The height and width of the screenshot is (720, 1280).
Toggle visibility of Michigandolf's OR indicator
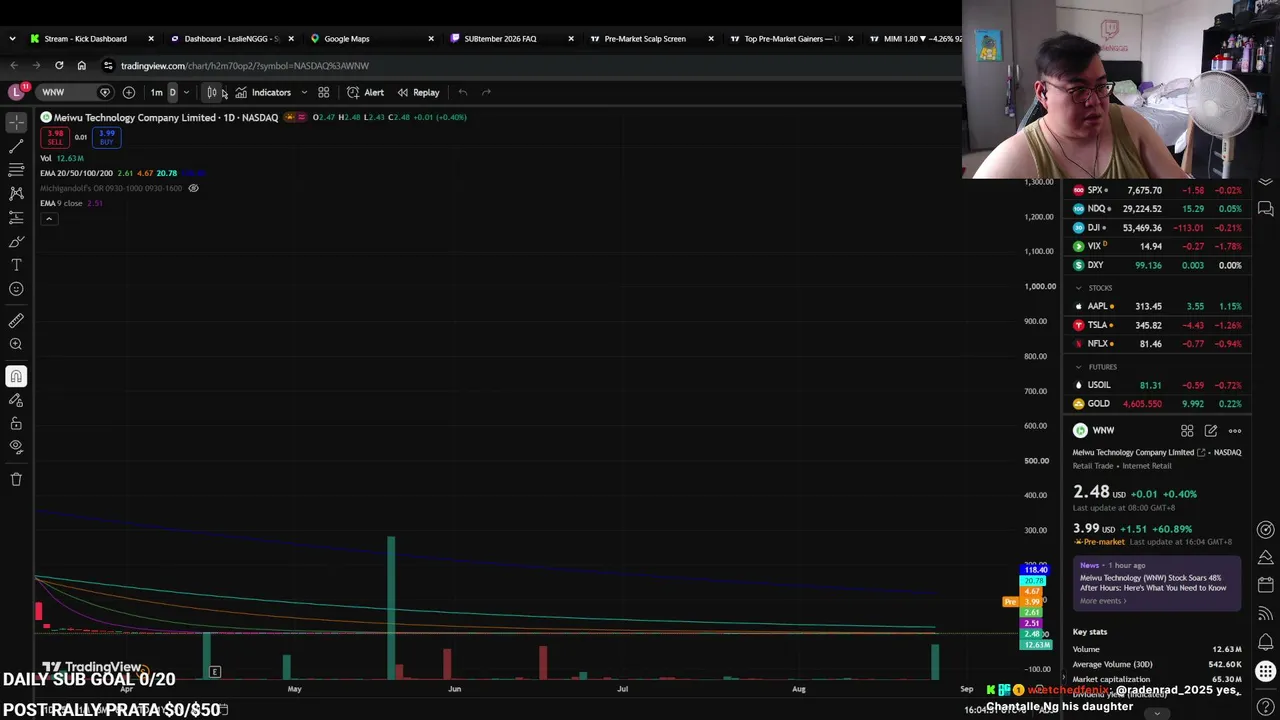193,188
